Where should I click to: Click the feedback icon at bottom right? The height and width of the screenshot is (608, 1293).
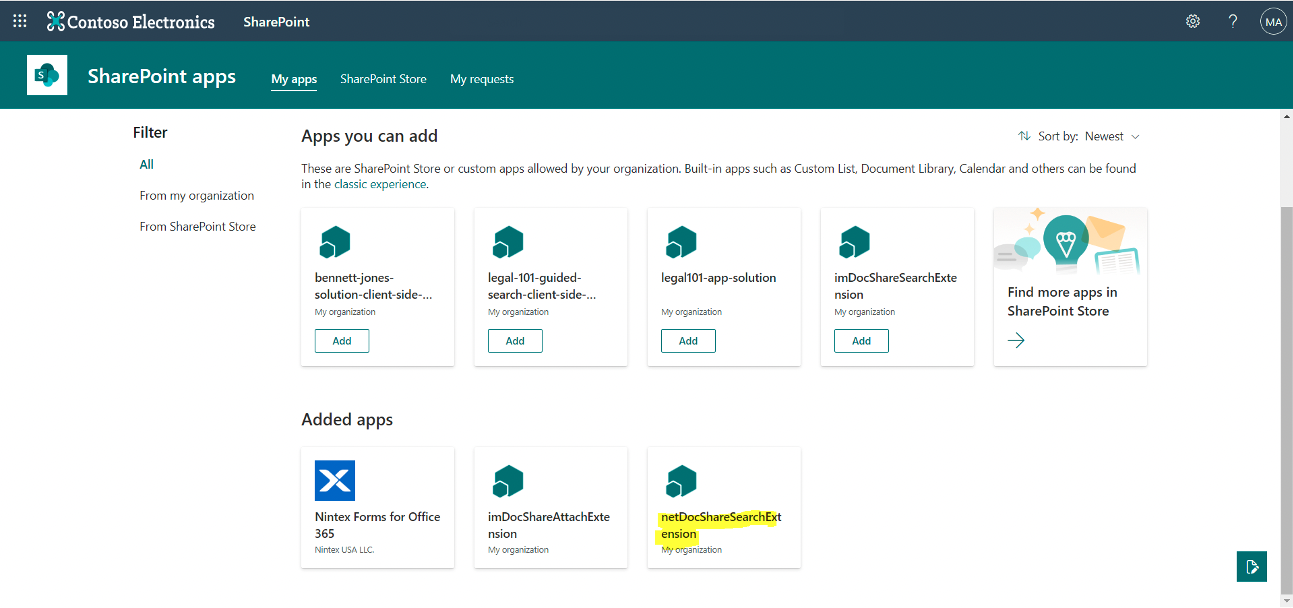1252,567
